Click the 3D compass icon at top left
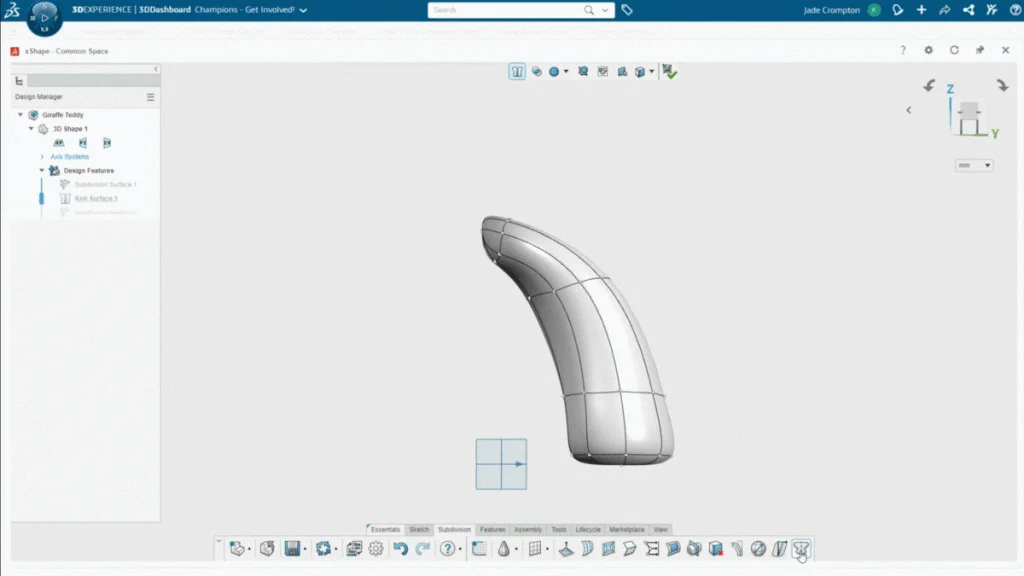 tap(43, 15)
